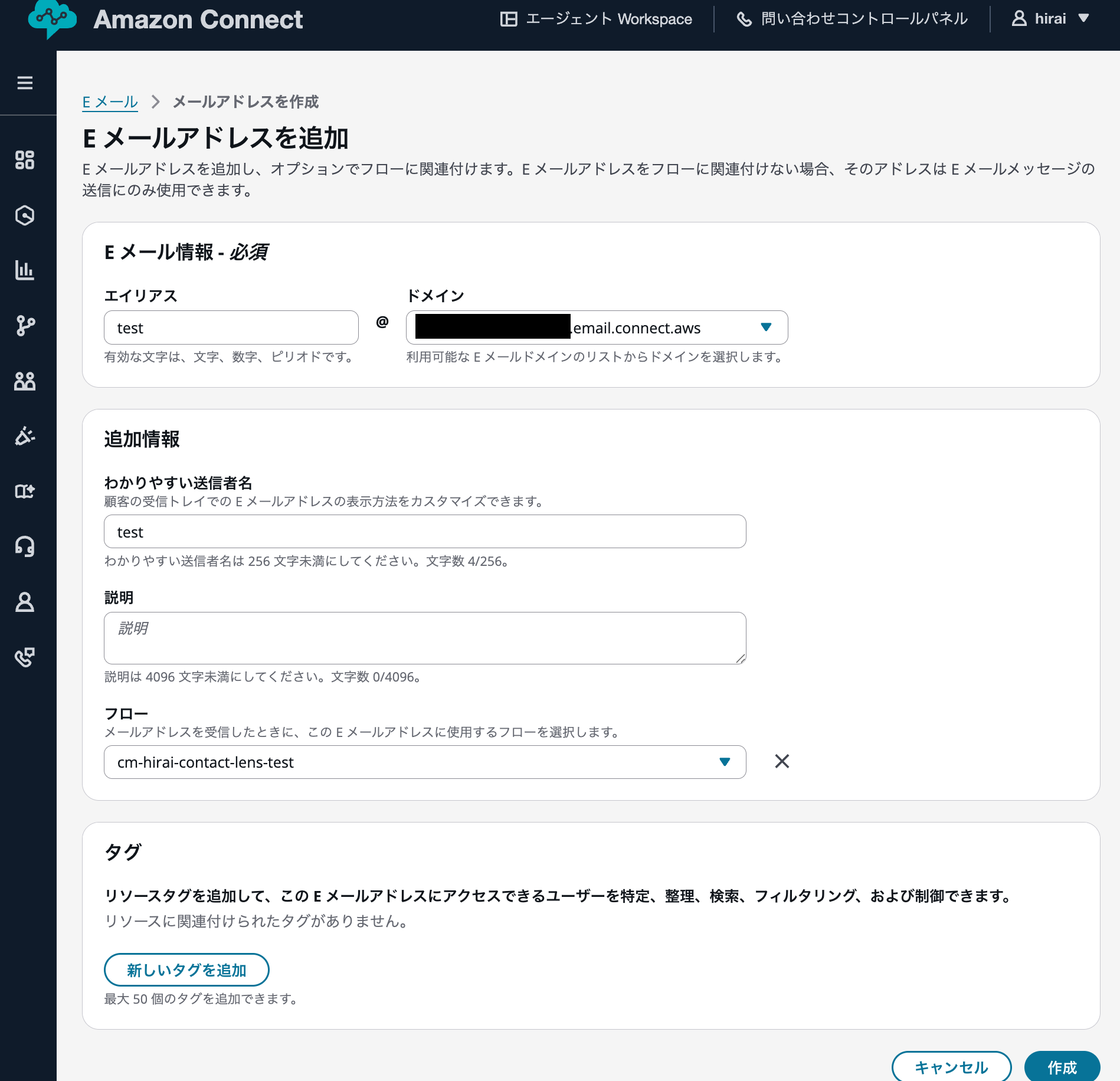Open the phone channels icon in sidebar
Screen dimensions: 1120x1081
point(25,657)
